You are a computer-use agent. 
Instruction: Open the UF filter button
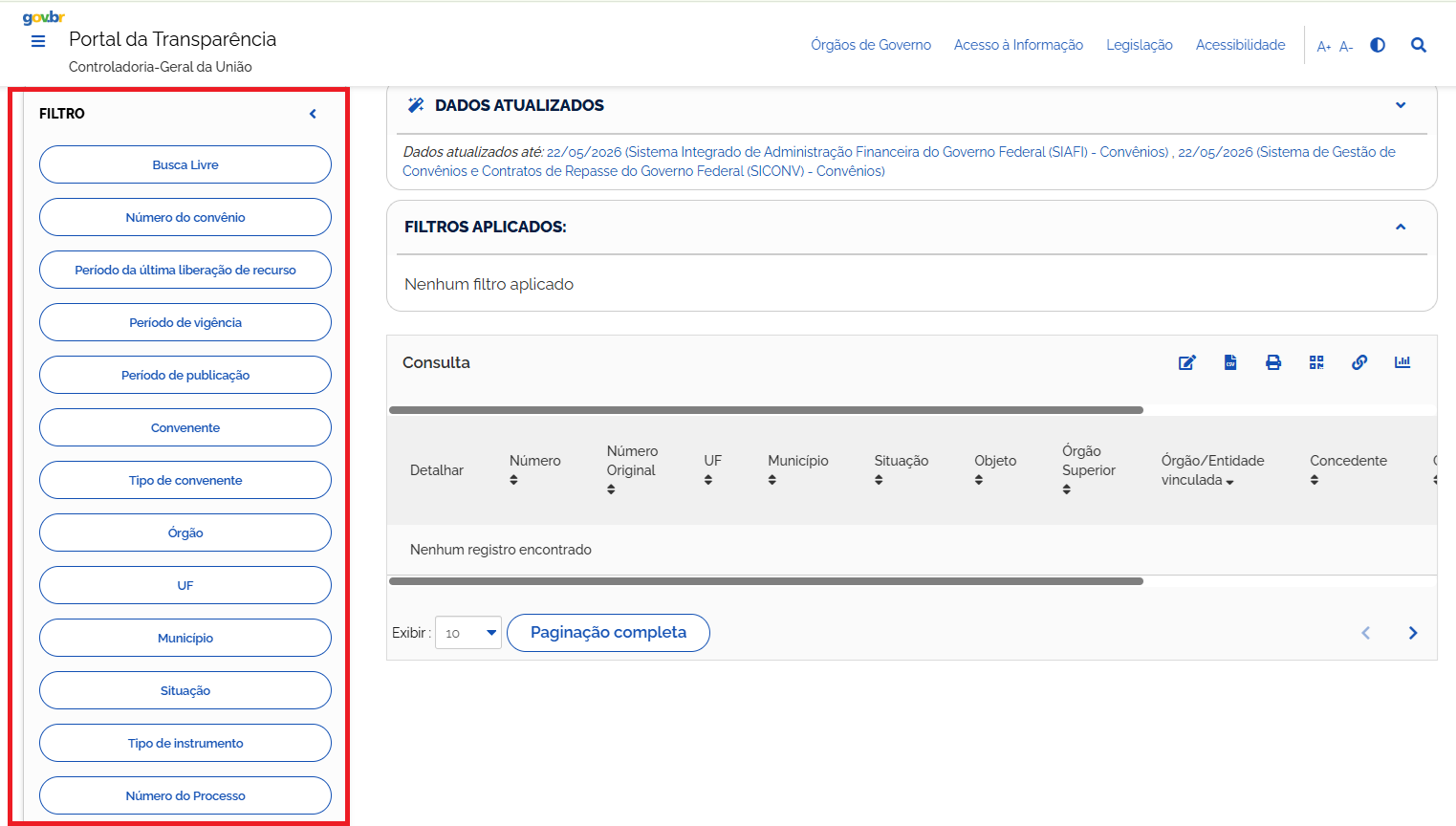(185, 585)
